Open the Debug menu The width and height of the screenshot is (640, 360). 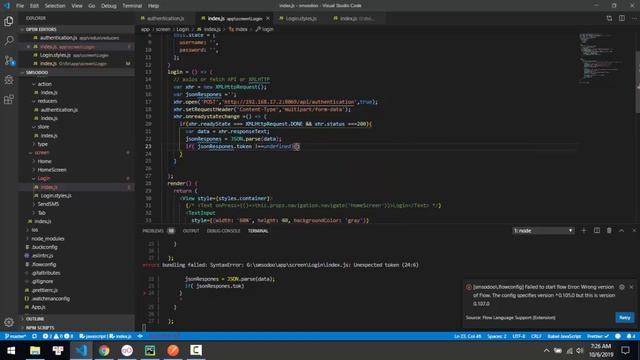109,6
